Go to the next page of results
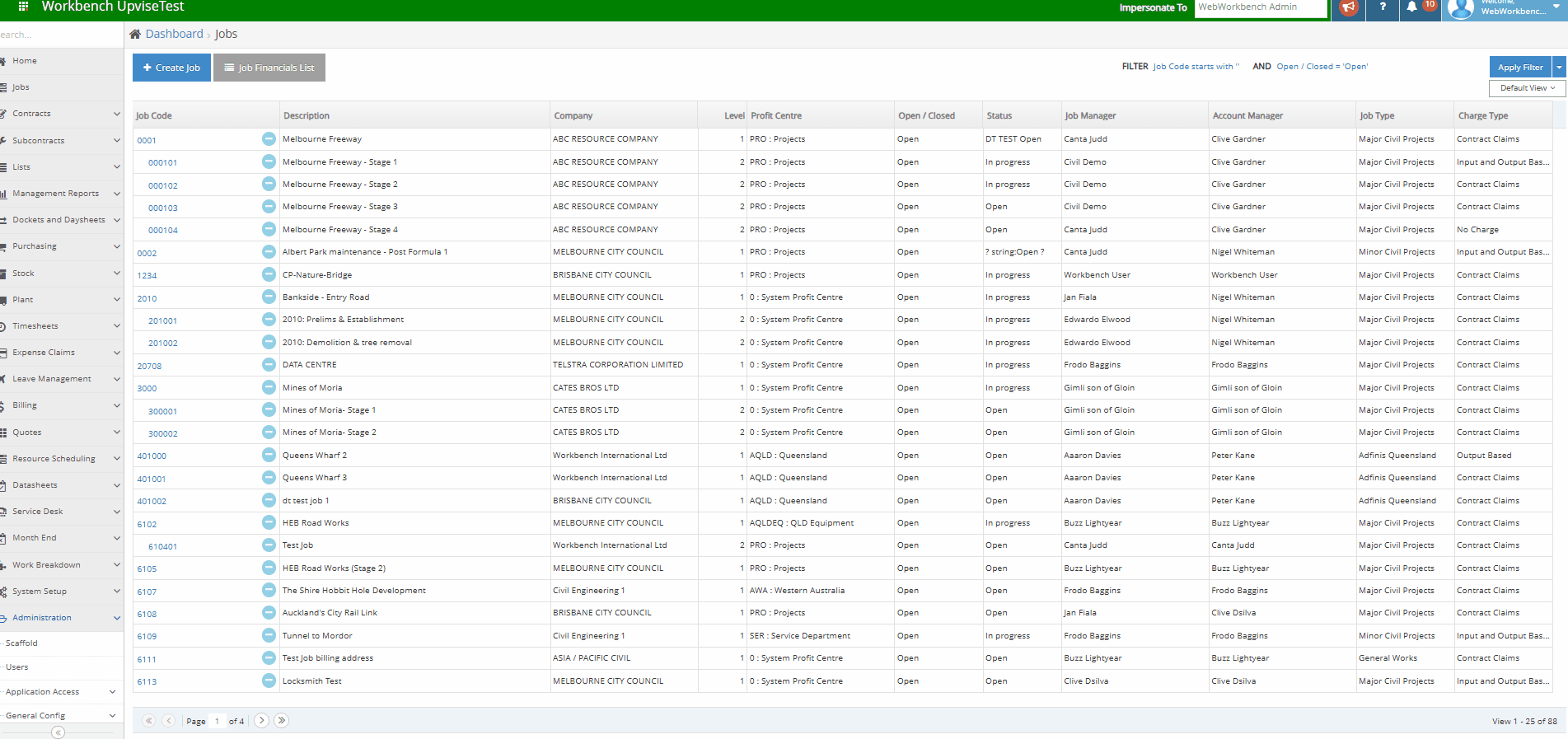1568x739 pixels. pos(261,721)
